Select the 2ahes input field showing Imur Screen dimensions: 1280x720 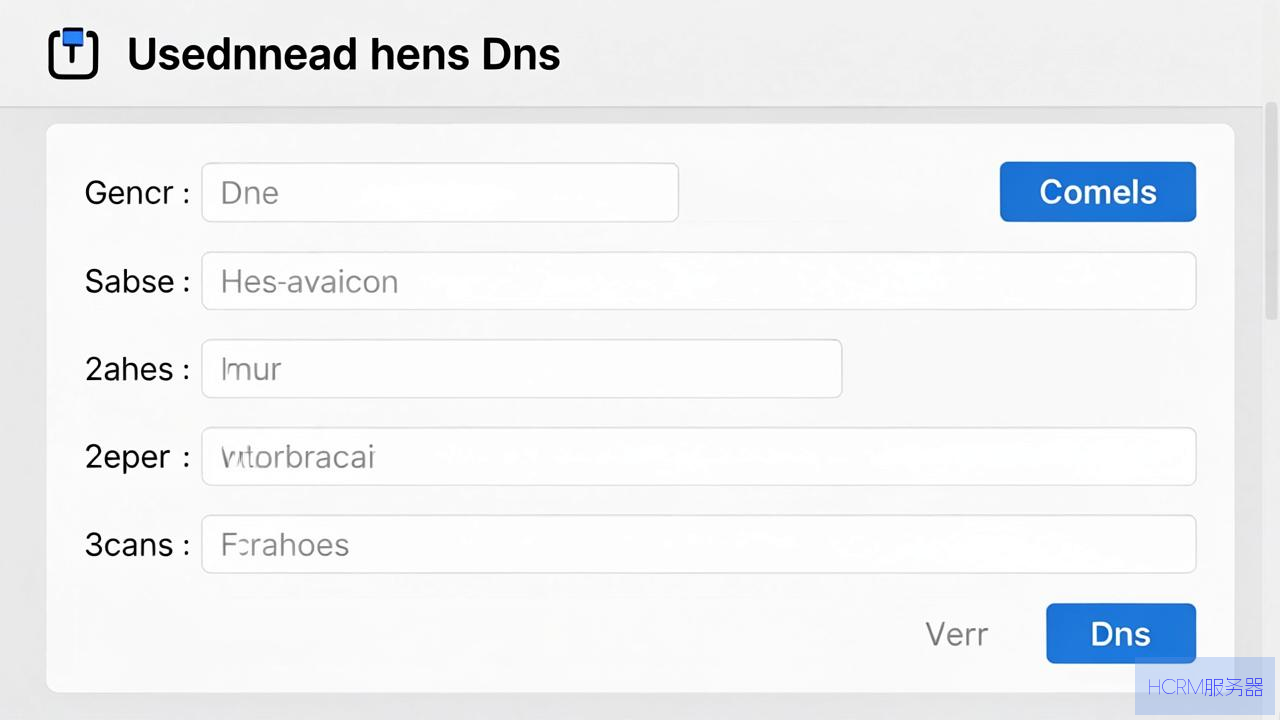pyautogui.click(x=522, y=369)
